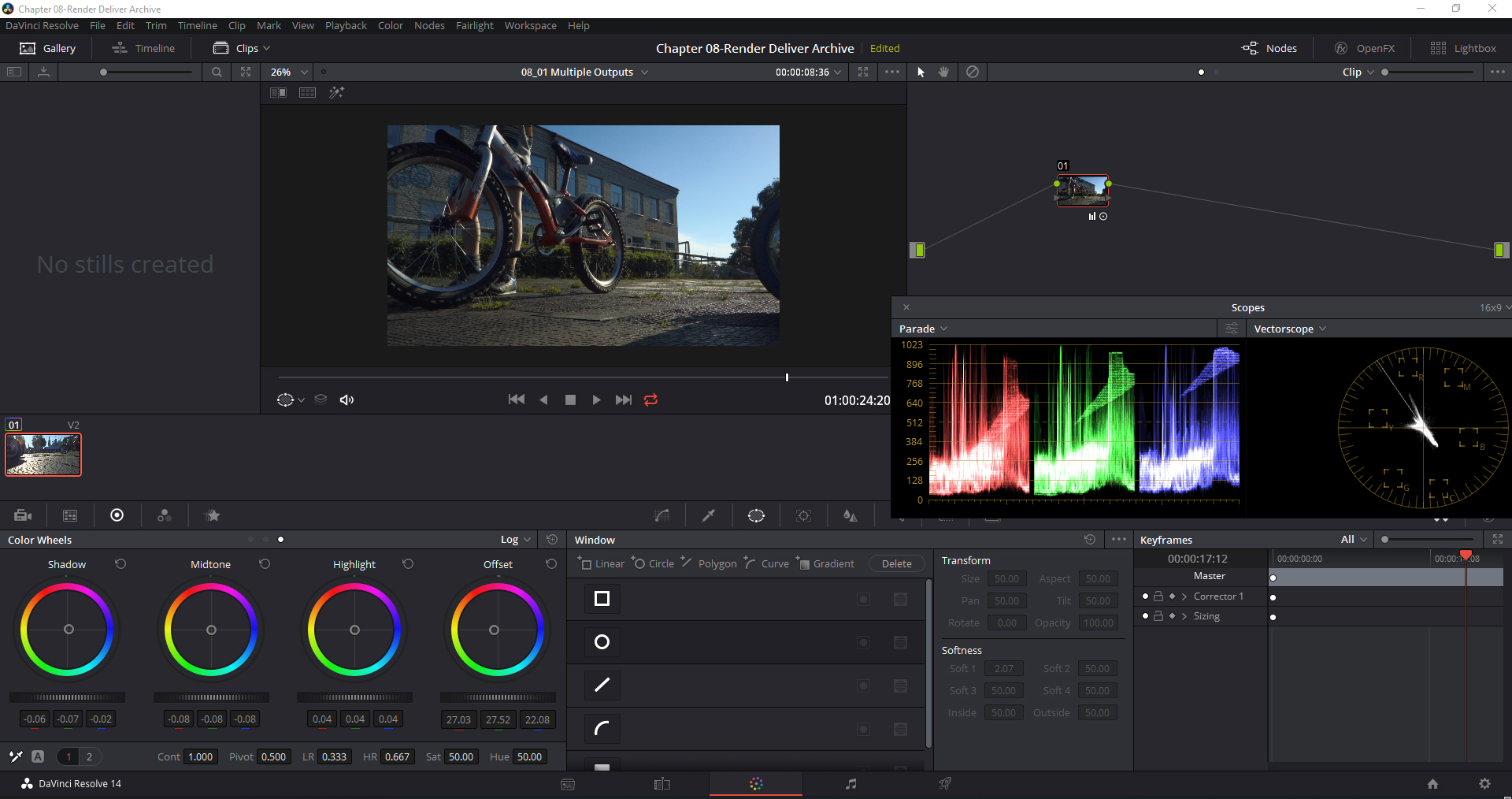This screenshot has width=1512, height=799.
Task: Lock the Corrector 1 keyframe track
Action: [1158, 596]
